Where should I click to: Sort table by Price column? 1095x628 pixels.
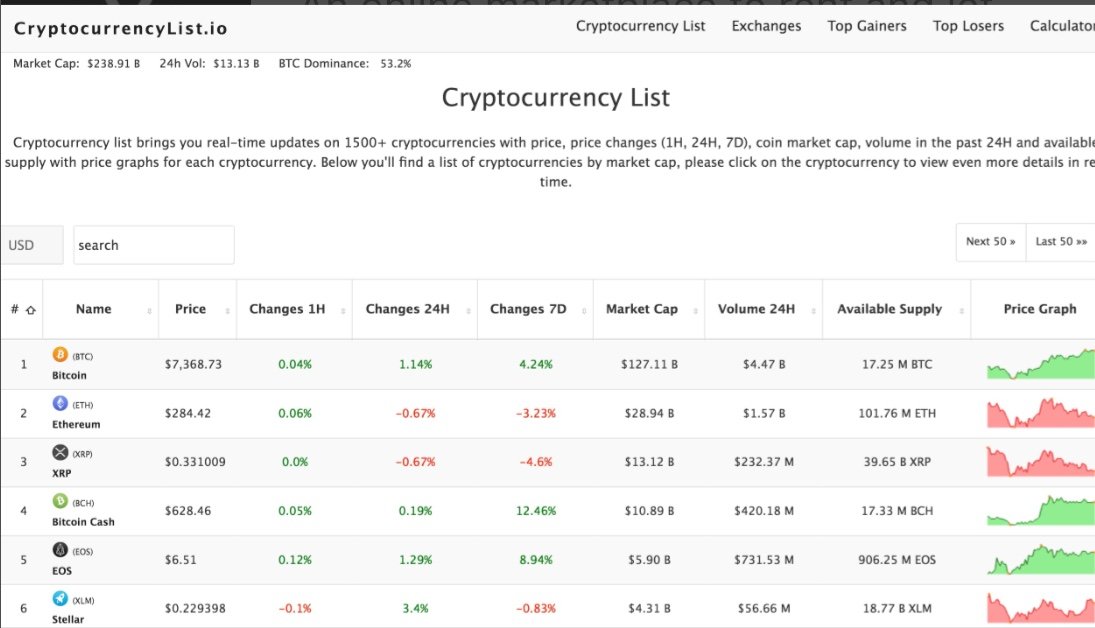[190, 309]
